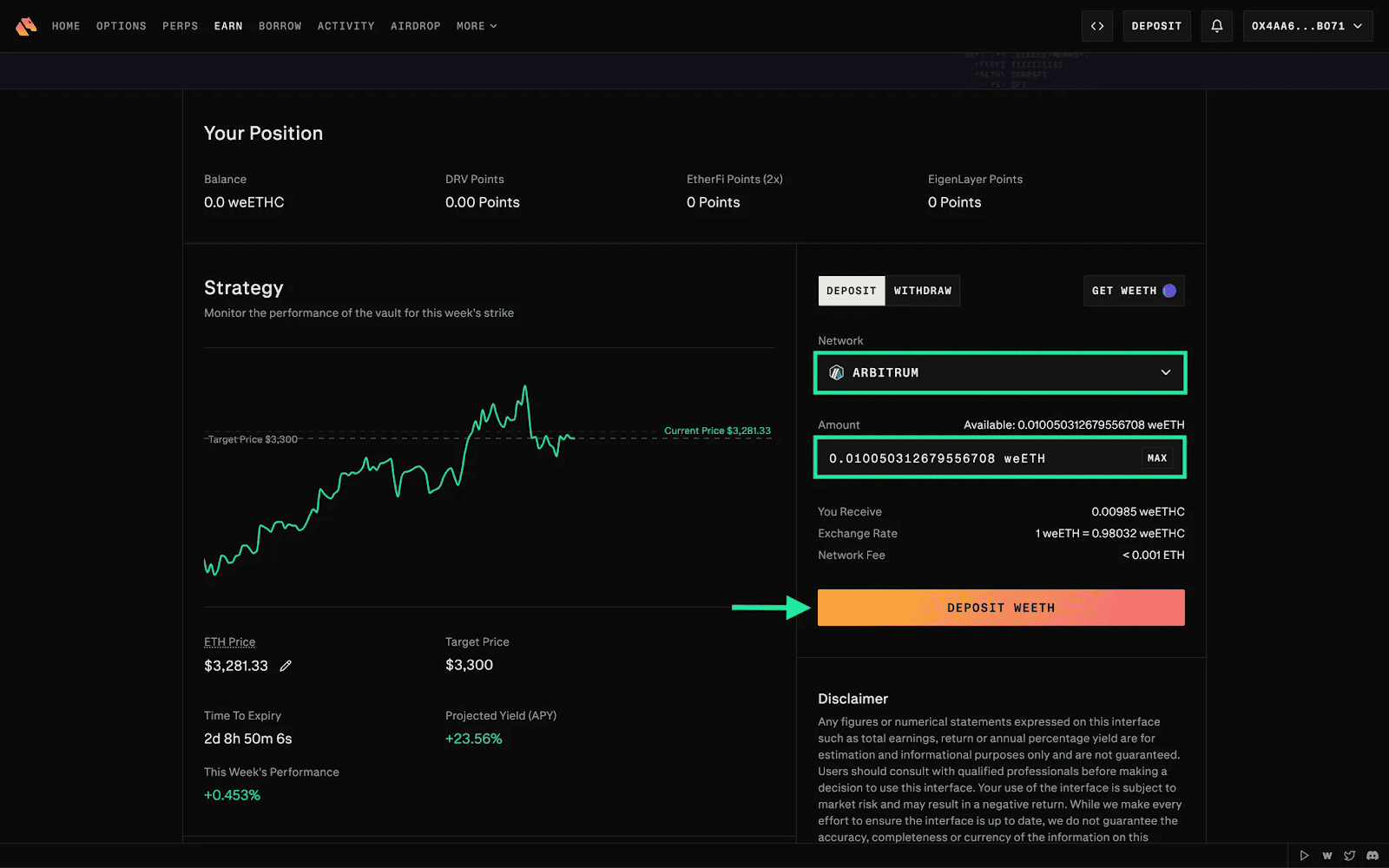This screenshot has width=1389, height=868.
Task: Expand the MORE navigation menu
Action: pyautogui.click(x=476, y=26)
